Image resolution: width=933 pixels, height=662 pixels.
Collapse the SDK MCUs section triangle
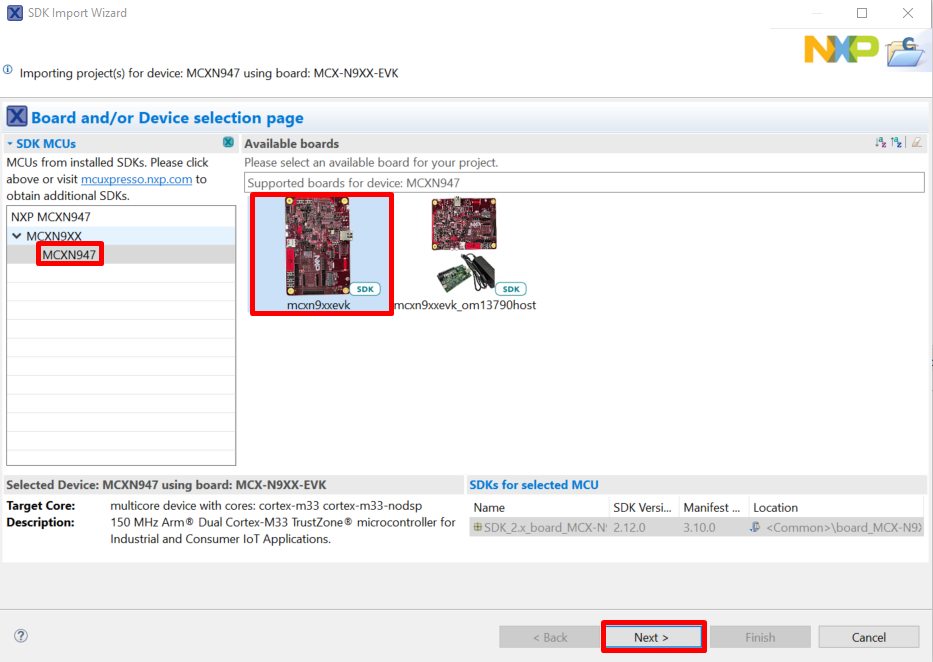(10, 144)
